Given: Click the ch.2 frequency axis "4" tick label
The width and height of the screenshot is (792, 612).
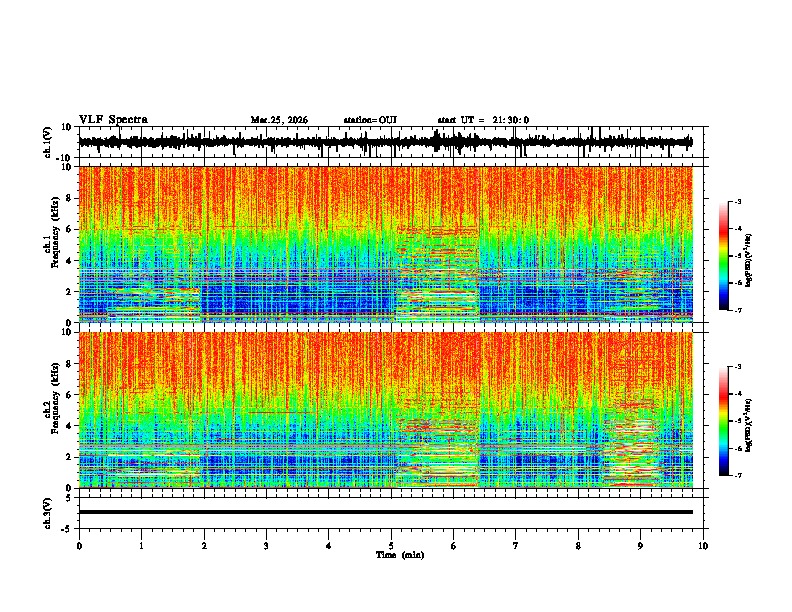Looking at the screenshot, I should pyautogui.click(x=69, y=426).
